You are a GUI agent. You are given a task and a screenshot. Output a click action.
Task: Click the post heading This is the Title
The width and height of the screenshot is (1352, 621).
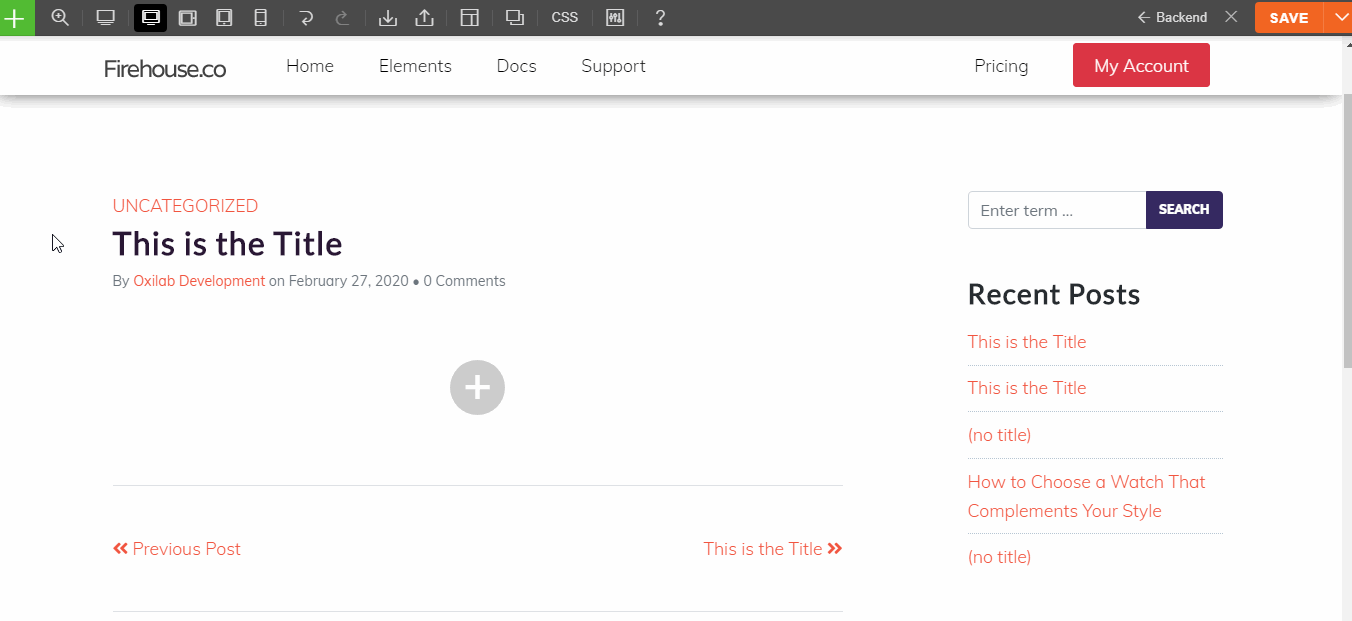[x=227, y=244]
